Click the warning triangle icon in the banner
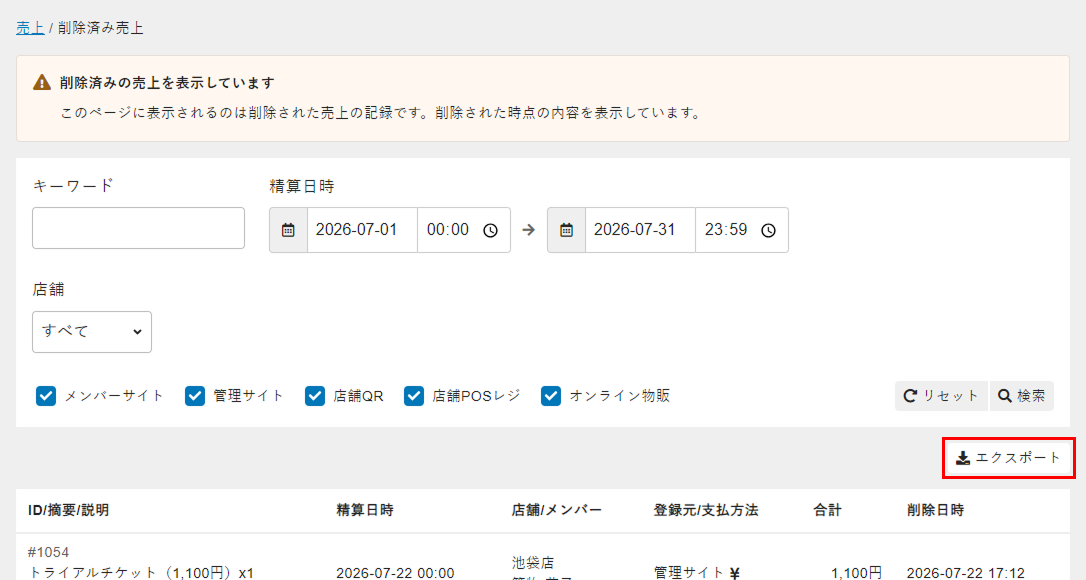This screenshot has width=1086, height=580. click(x=42, y=82)
